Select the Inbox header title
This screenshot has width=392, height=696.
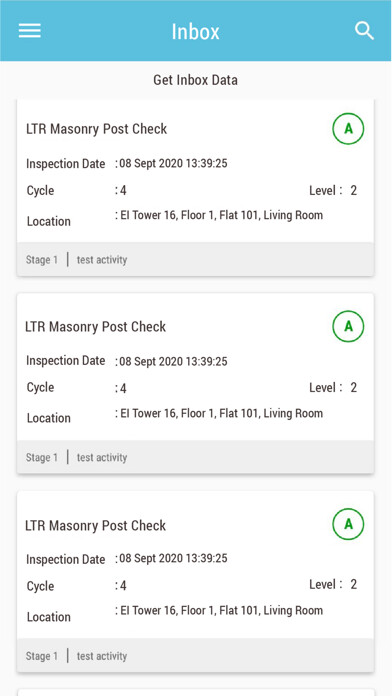(195, 32)
